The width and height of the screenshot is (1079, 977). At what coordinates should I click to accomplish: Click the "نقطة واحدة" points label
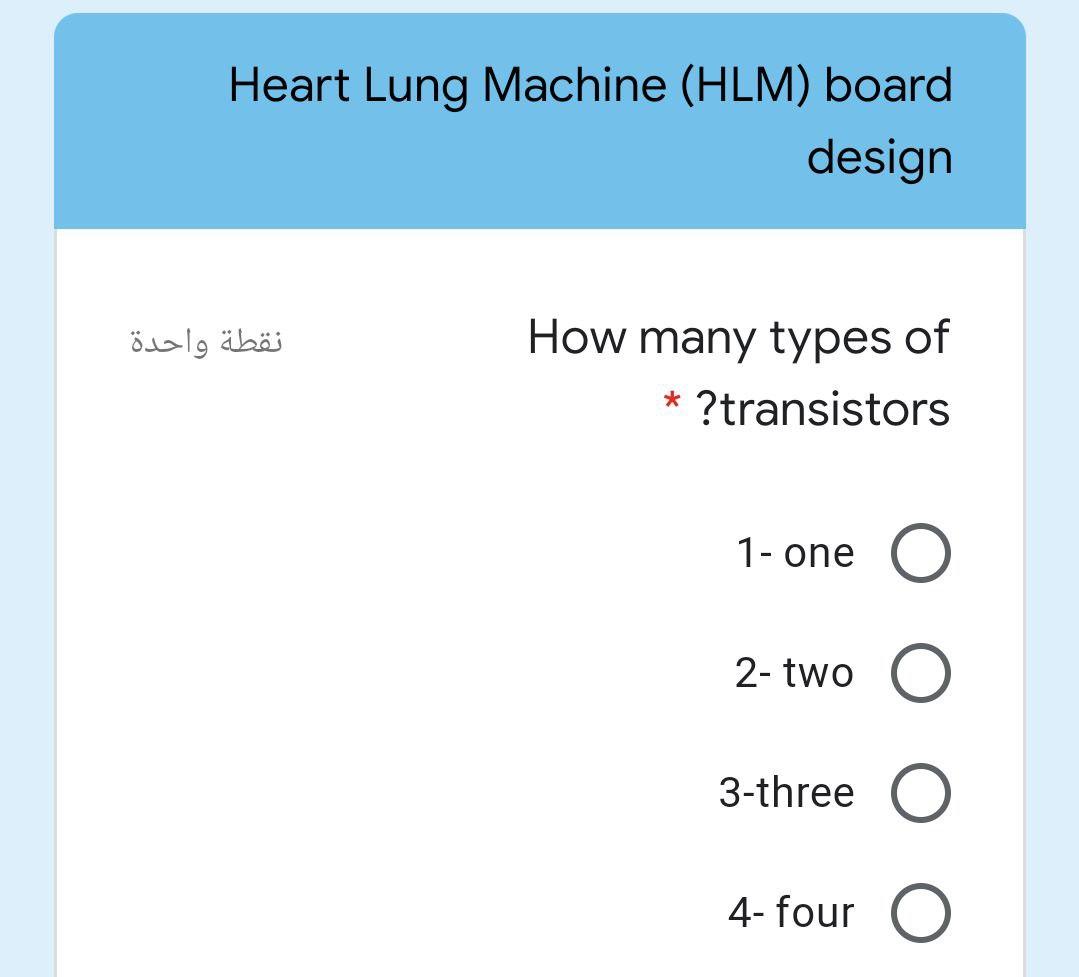(x=206, y=340)
